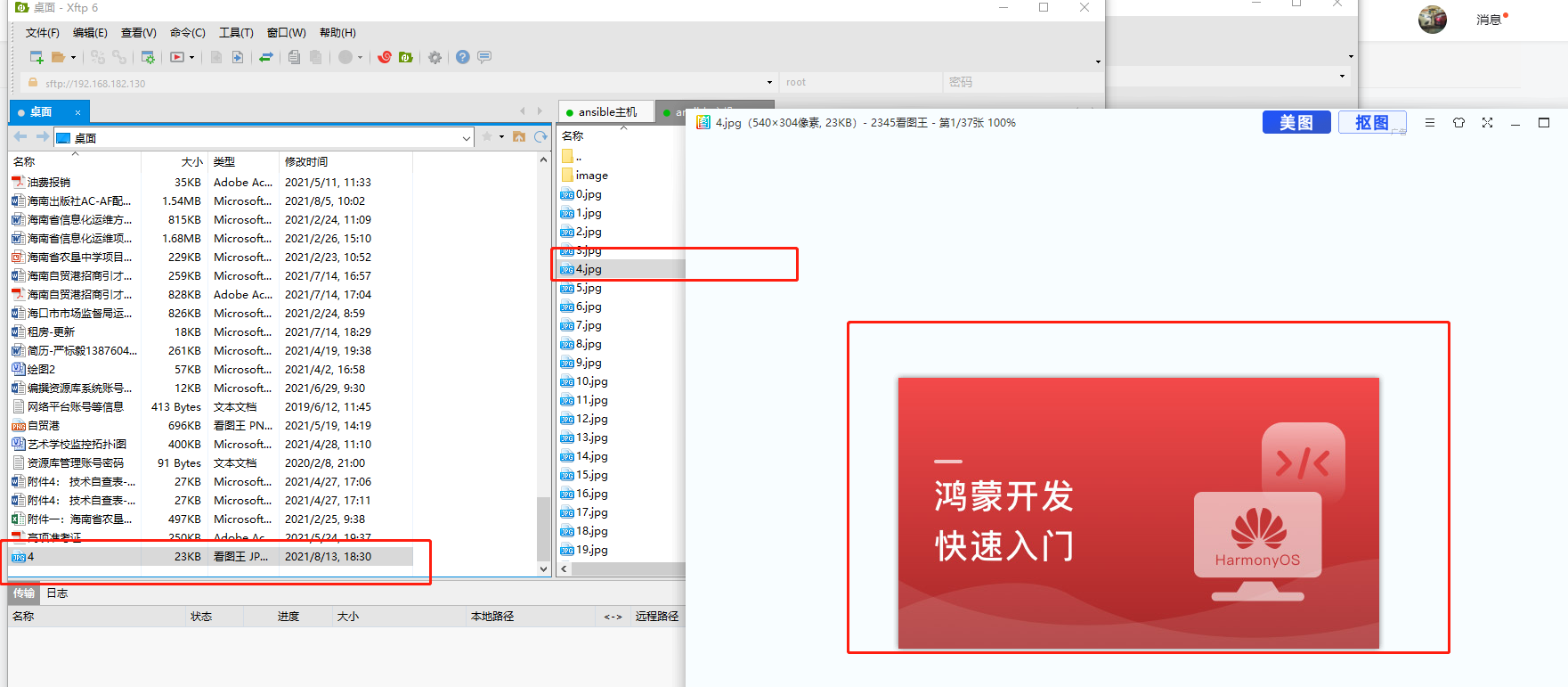
Task: Sort local files by 类型 column
Action: [x=243, y=162]
